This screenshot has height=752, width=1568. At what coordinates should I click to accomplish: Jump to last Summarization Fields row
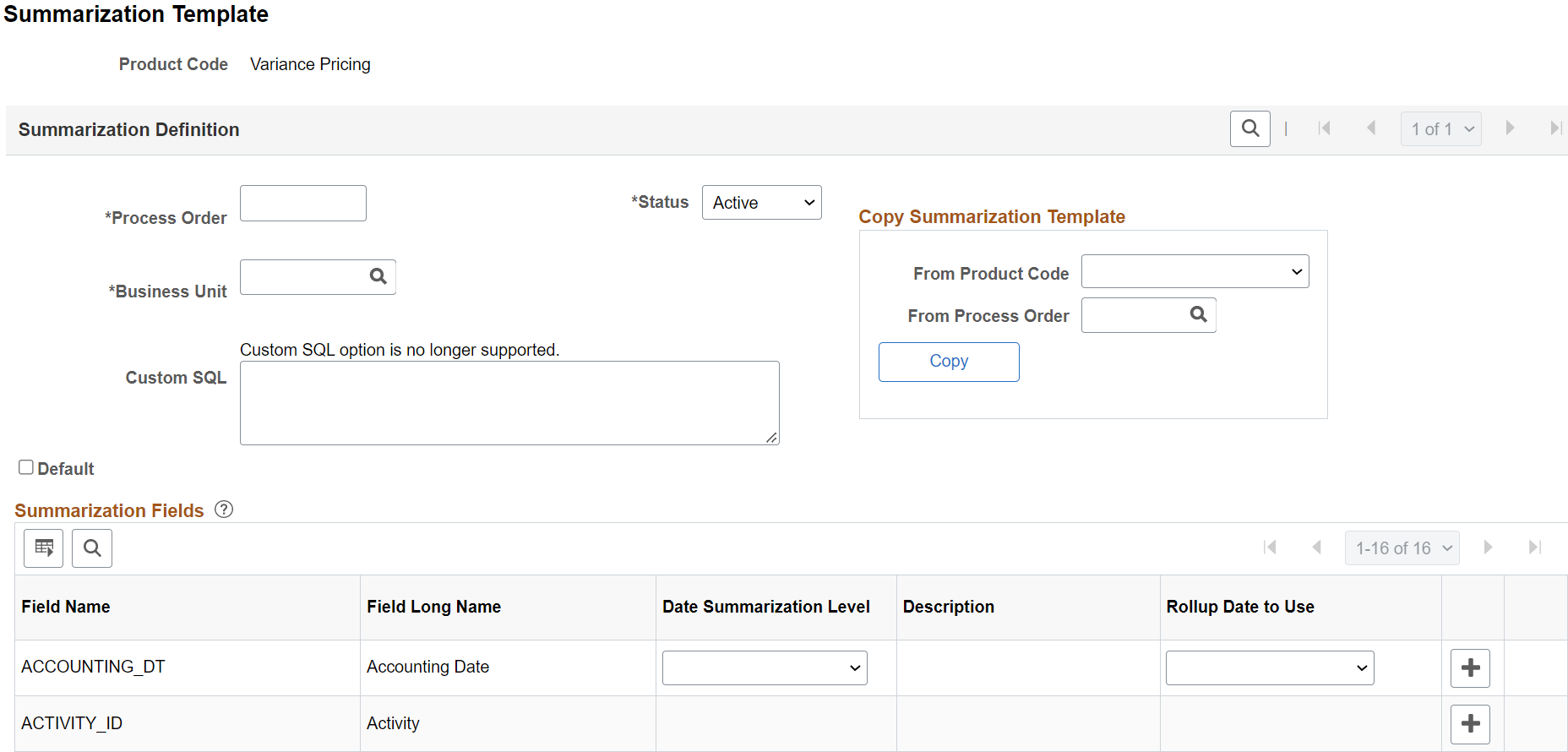1535,548
